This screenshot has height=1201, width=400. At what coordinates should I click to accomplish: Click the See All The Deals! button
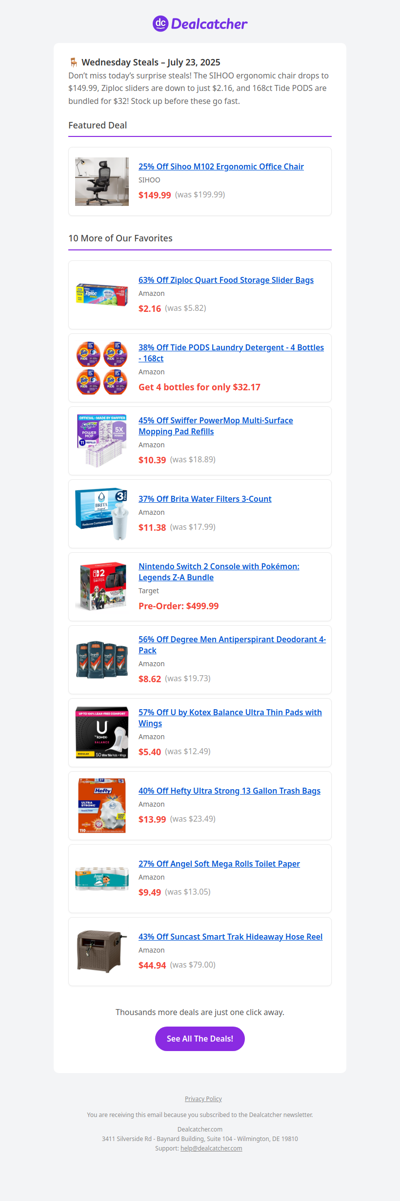(200, 1039)
